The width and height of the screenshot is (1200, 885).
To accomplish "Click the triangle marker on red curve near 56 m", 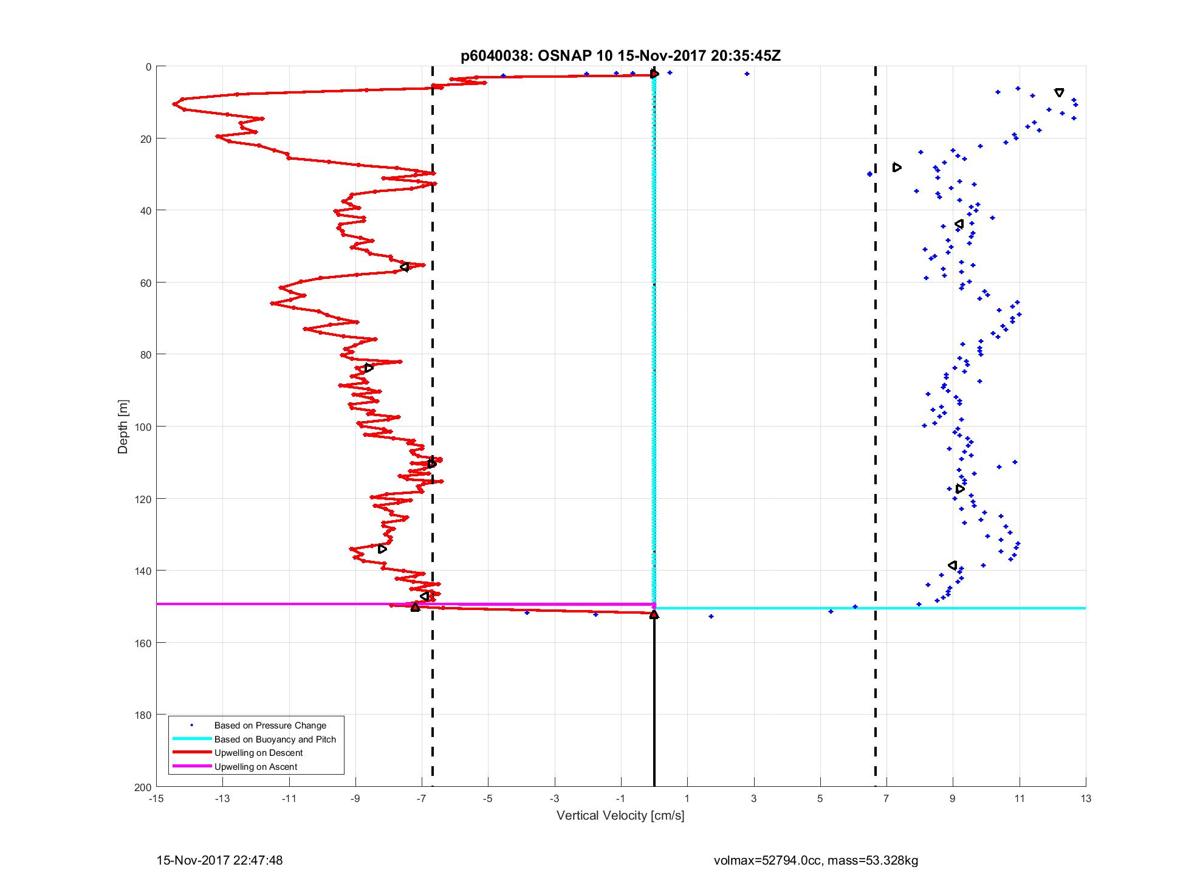I will [405, 267].
